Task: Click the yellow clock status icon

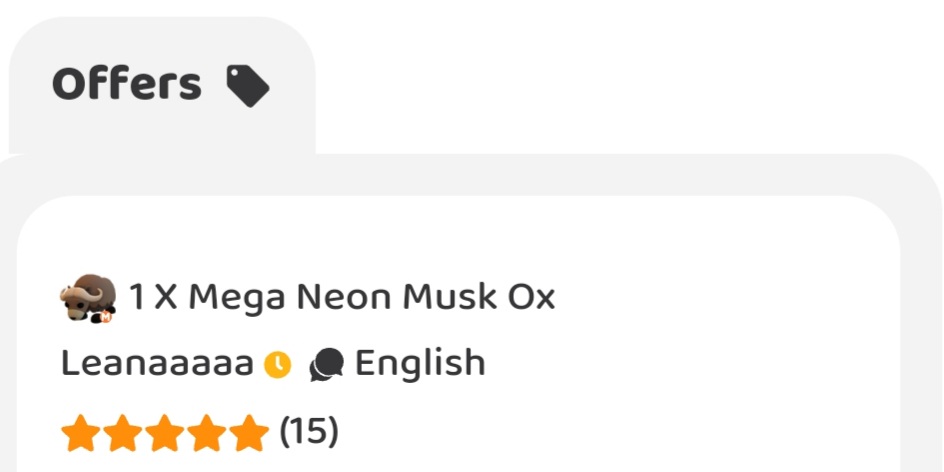Action: 277,366
